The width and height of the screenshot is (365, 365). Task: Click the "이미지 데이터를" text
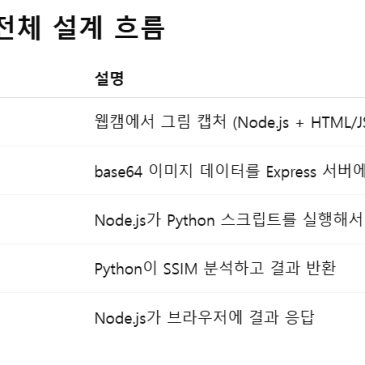(204, 171)
